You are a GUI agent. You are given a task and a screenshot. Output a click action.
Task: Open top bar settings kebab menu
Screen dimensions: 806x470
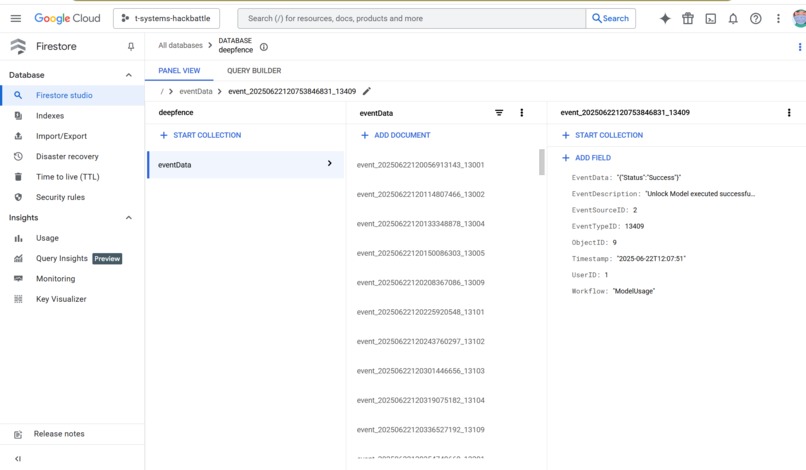778,19
